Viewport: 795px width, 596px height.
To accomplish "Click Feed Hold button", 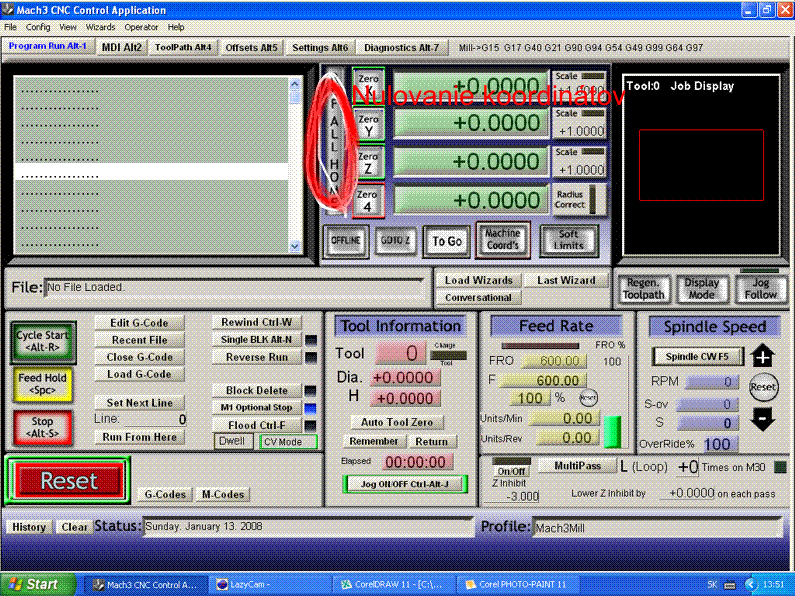I will [43, 384].
